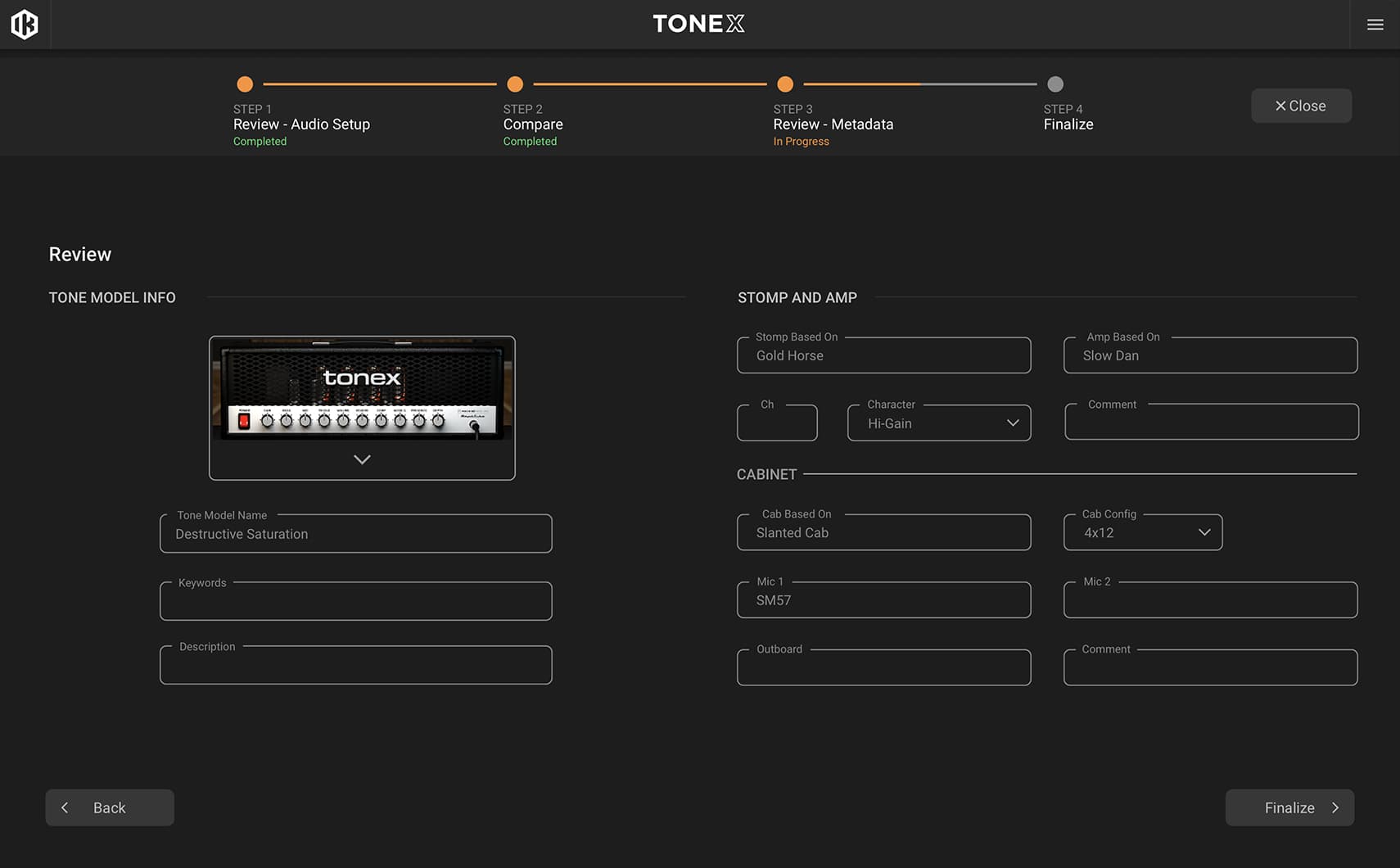The width and height of the screenshot is (1400, 868).
Task: Click the IK Multimedia logo icon
Action: pos(25,25)
